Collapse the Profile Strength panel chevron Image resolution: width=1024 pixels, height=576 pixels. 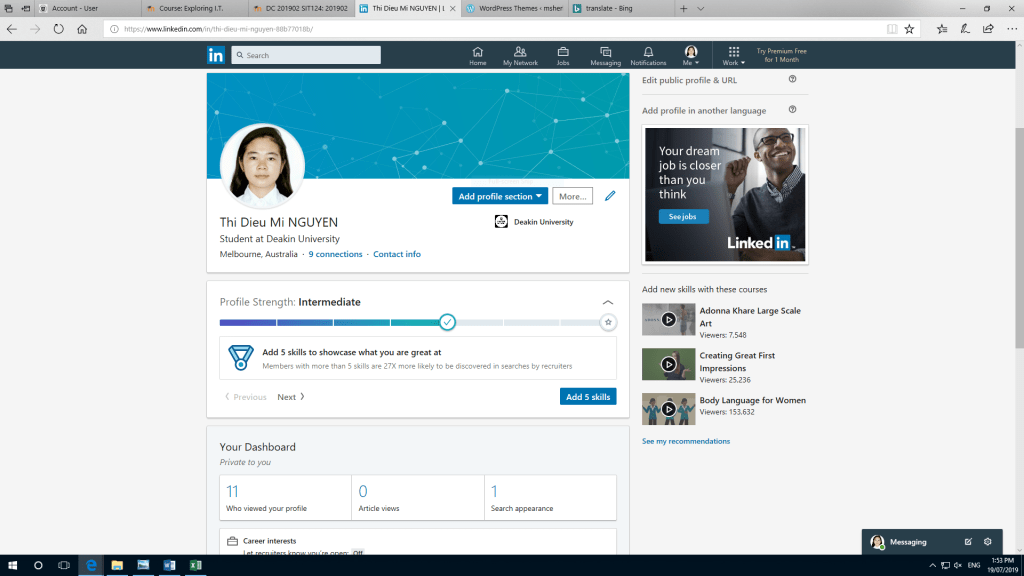click(608, 302)
